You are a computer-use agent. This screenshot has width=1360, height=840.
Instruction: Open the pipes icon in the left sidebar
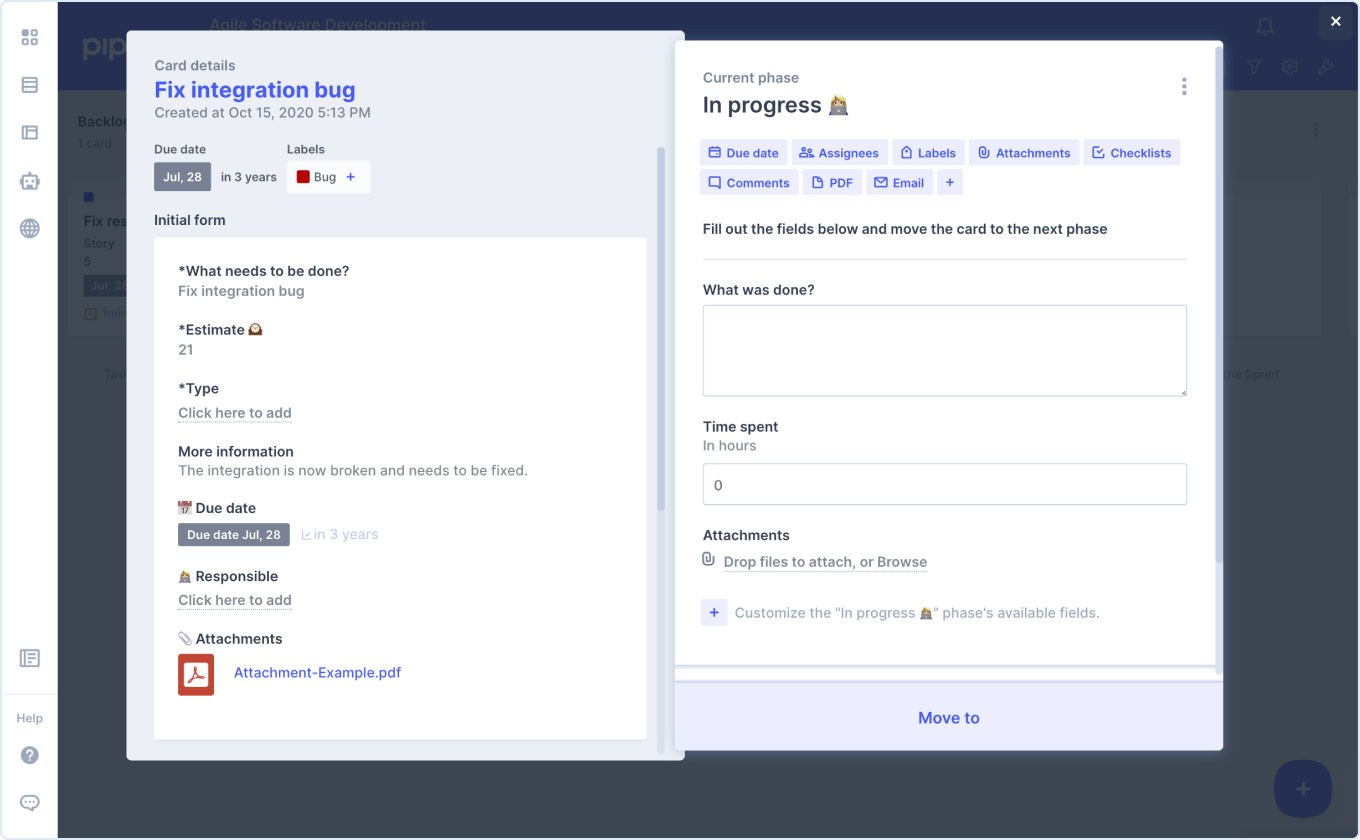29,85
